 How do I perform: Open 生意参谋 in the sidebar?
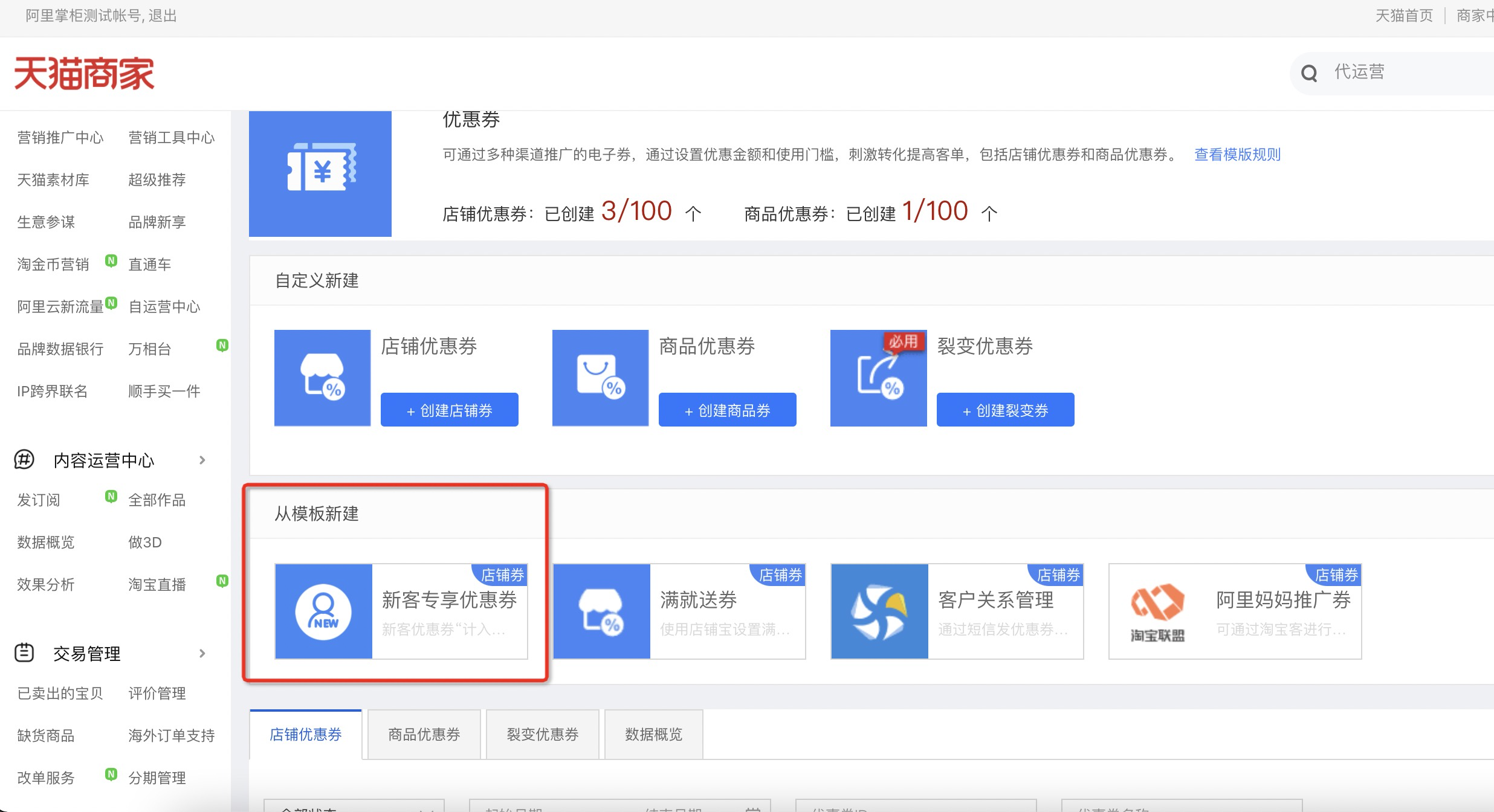(x=46, y=222)
